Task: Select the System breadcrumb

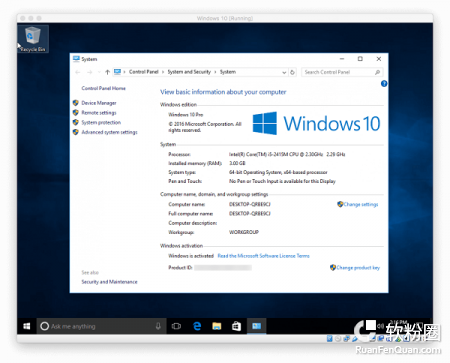Action: pyautogui.click(x=228, y=72)
